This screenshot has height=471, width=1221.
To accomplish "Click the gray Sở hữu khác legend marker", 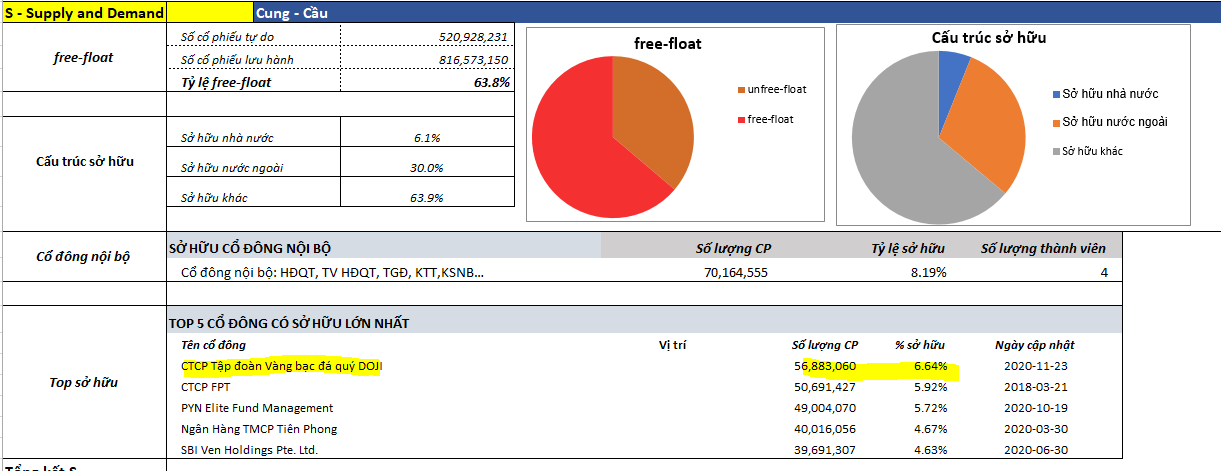I will point(1057,151).
